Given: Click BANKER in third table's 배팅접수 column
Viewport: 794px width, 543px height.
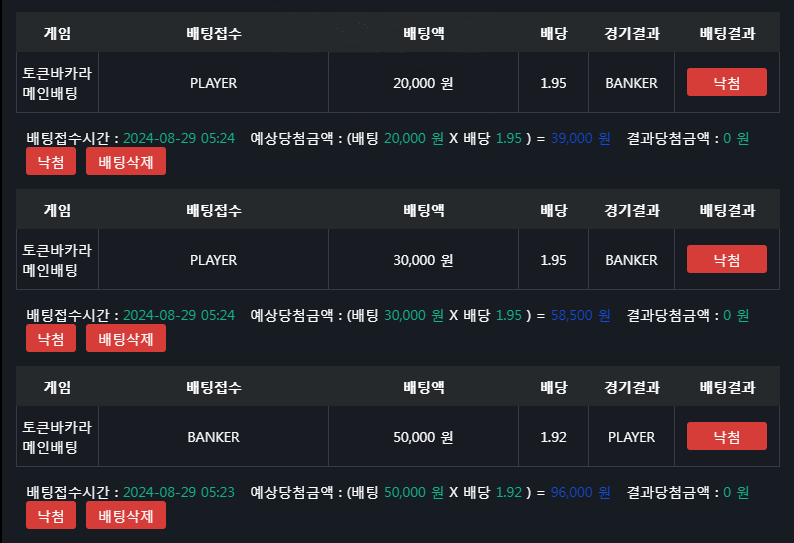Looking at the screenshot, I should click(x=213, y=437).
